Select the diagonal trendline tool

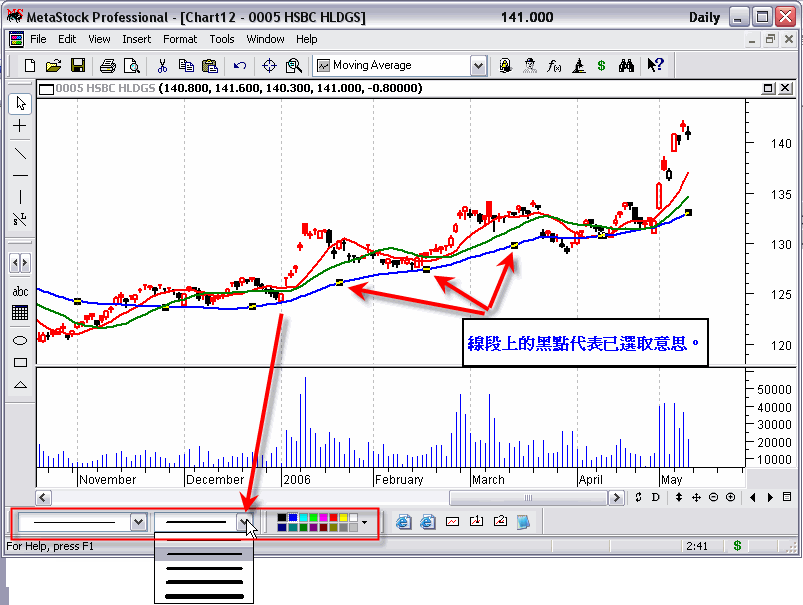(20, 153)
